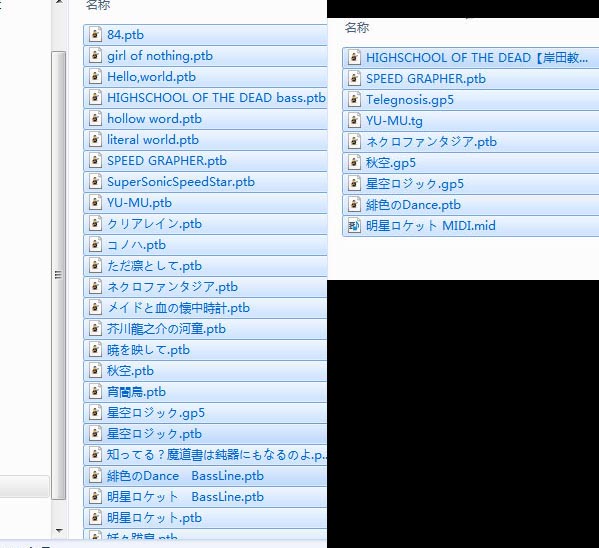The width and height of the screenshot is (599, 548).
Task: Click the 名称 column header in left panel
Action: point(98,5)
